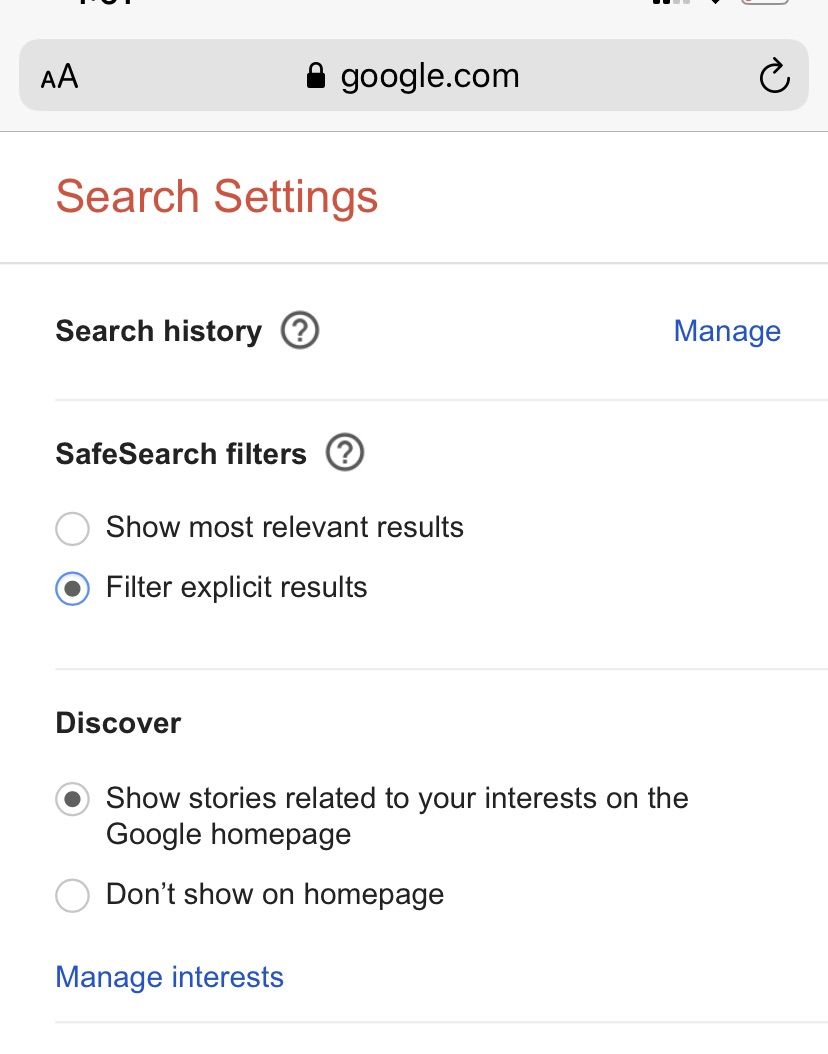
Task: Click the 'Don't show on homepage' label text
Action: pos(275,895)
